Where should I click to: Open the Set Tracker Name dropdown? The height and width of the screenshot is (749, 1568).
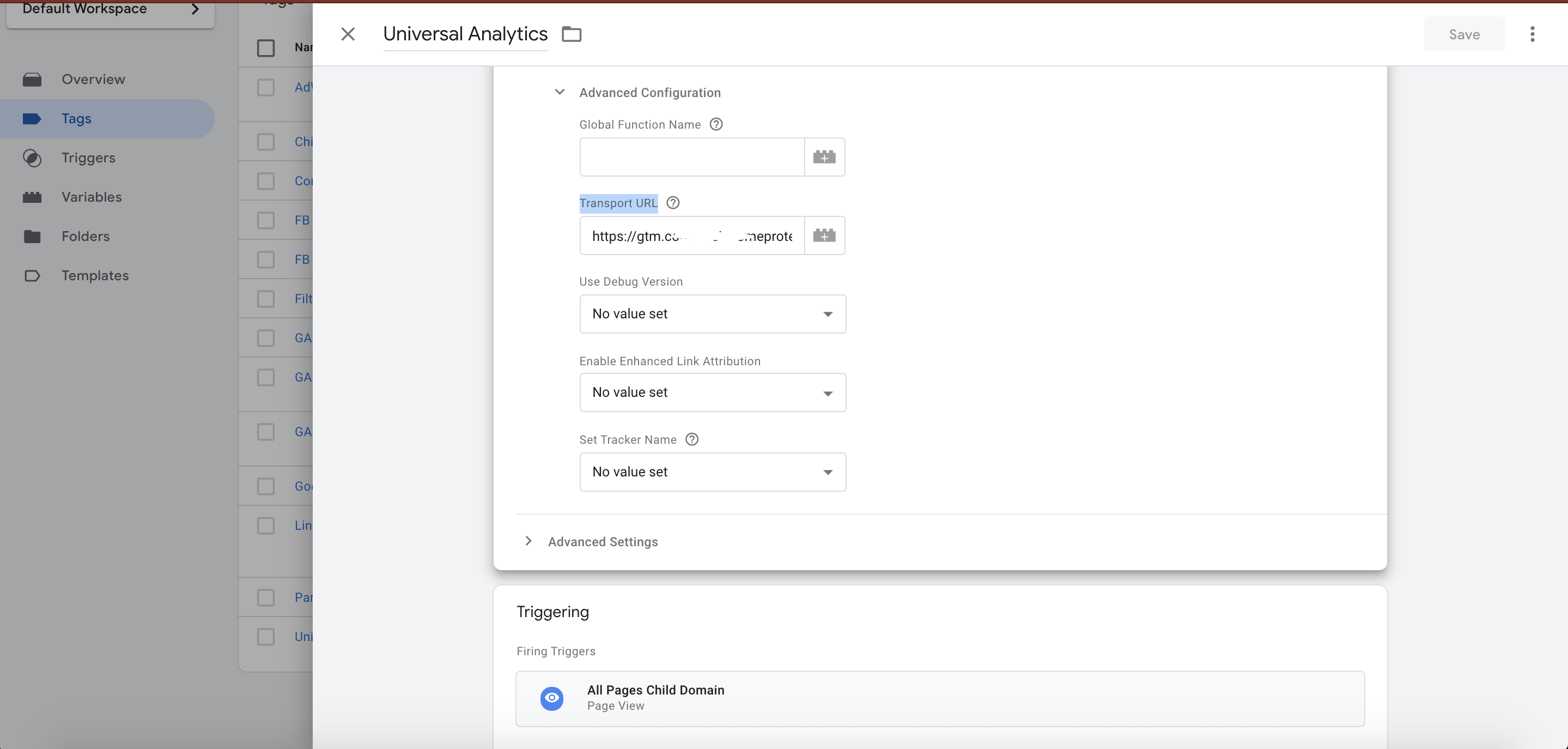pos(712,472)
